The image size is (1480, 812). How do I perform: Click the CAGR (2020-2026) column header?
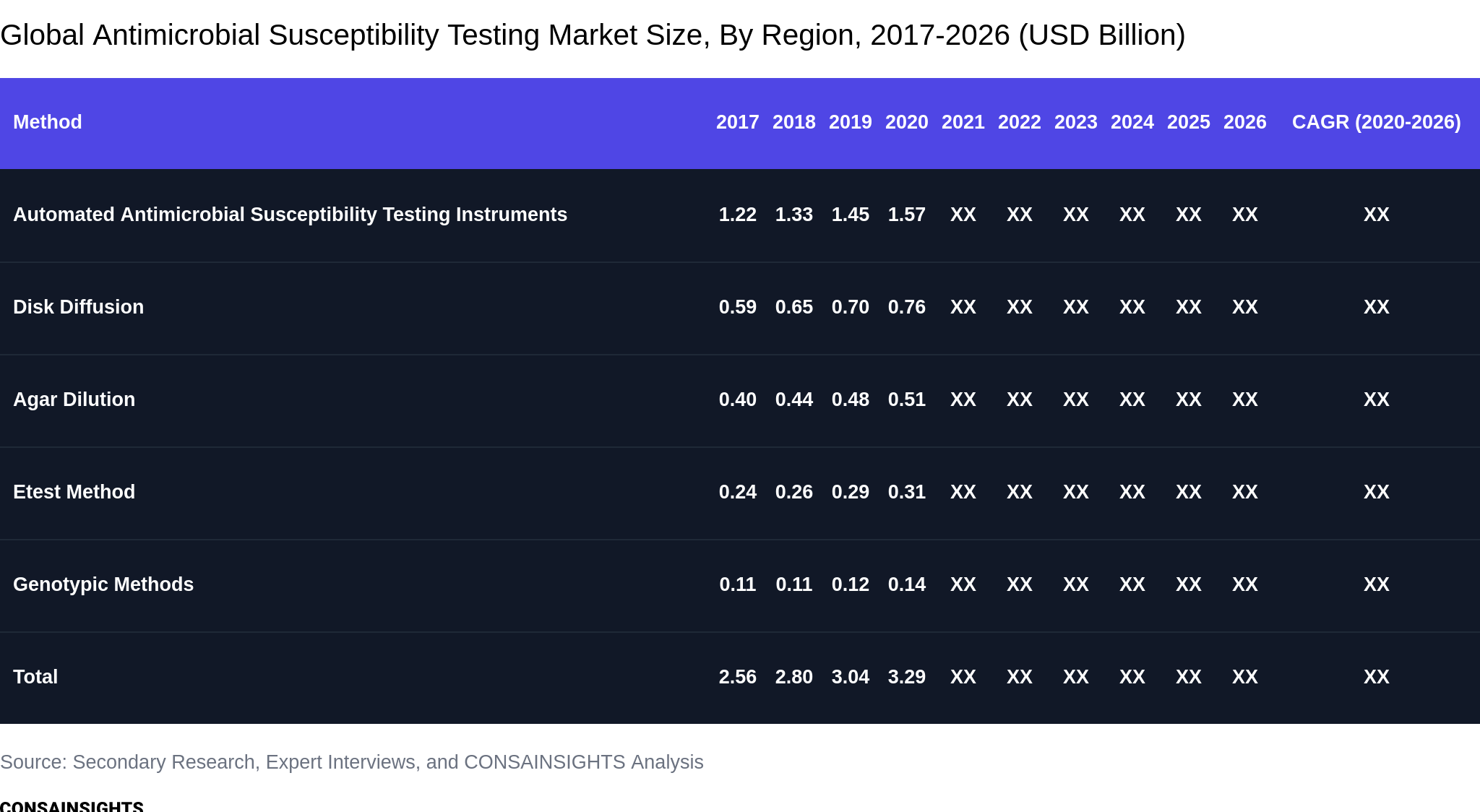[1377, 122]
